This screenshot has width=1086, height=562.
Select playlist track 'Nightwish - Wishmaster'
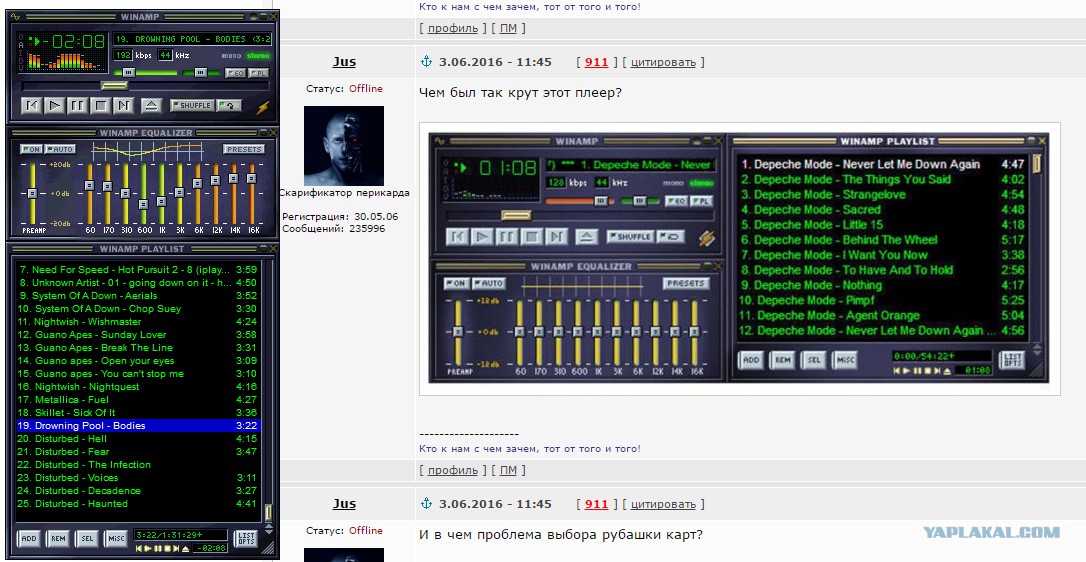point(138,322)
